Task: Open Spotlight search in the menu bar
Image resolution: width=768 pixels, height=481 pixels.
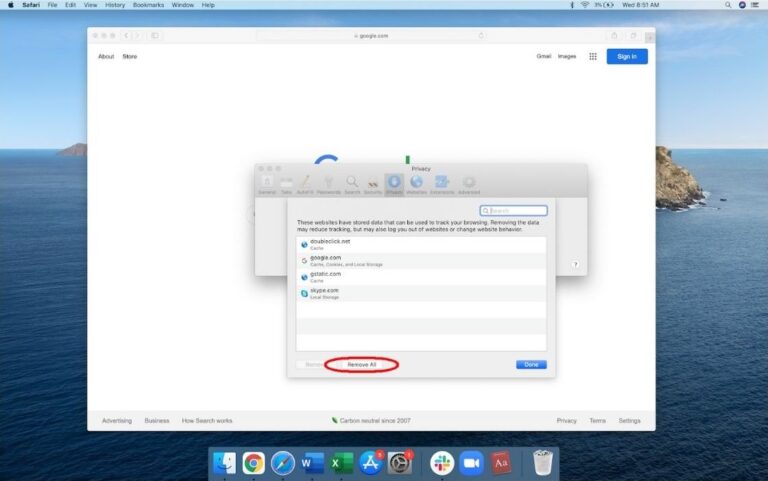Action: click(728, 5)
